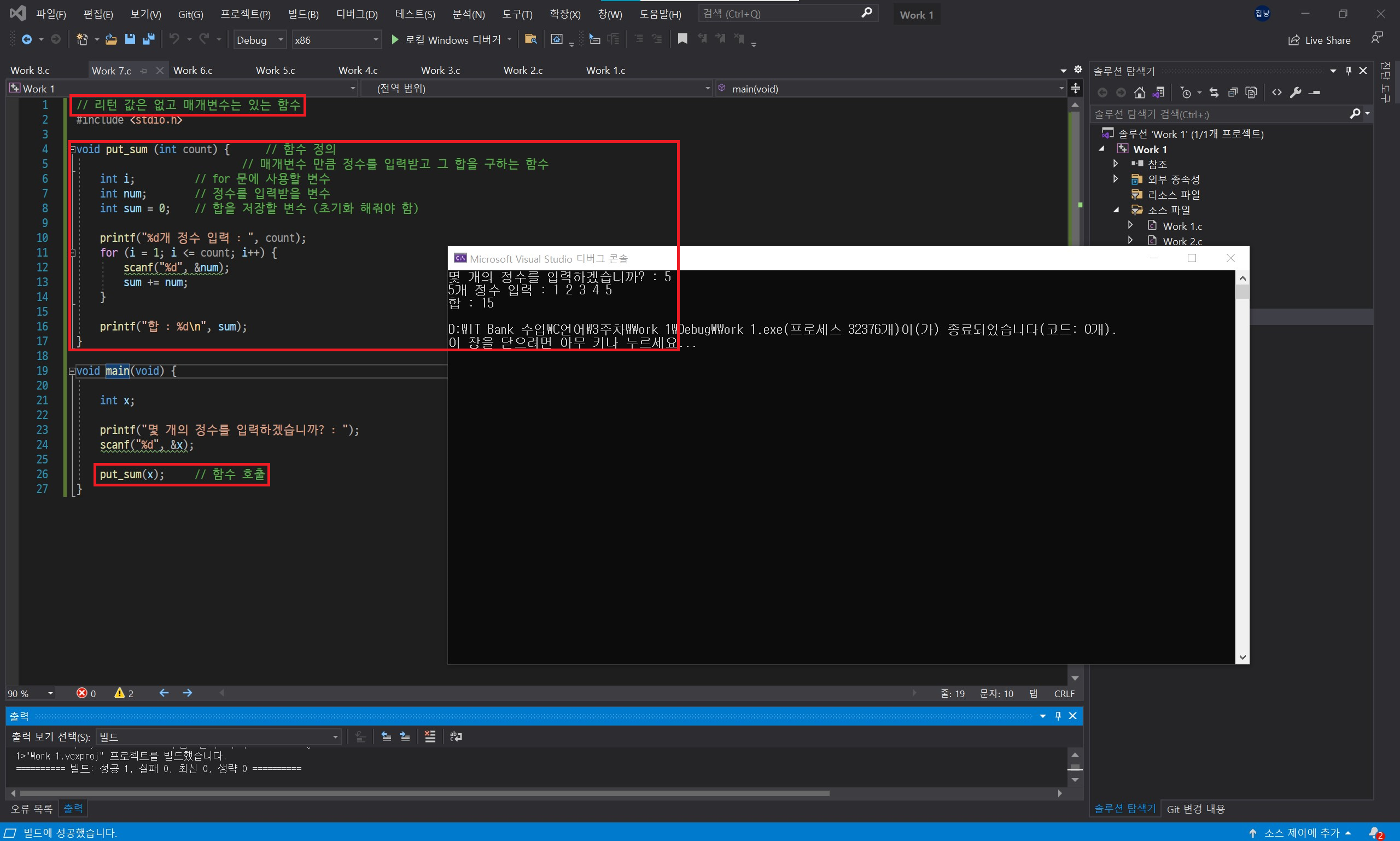This screenshot has width=1400, height=841.
Task: Expand the 참조 node in Solution Explorer
Action: tap(1116, 164)
